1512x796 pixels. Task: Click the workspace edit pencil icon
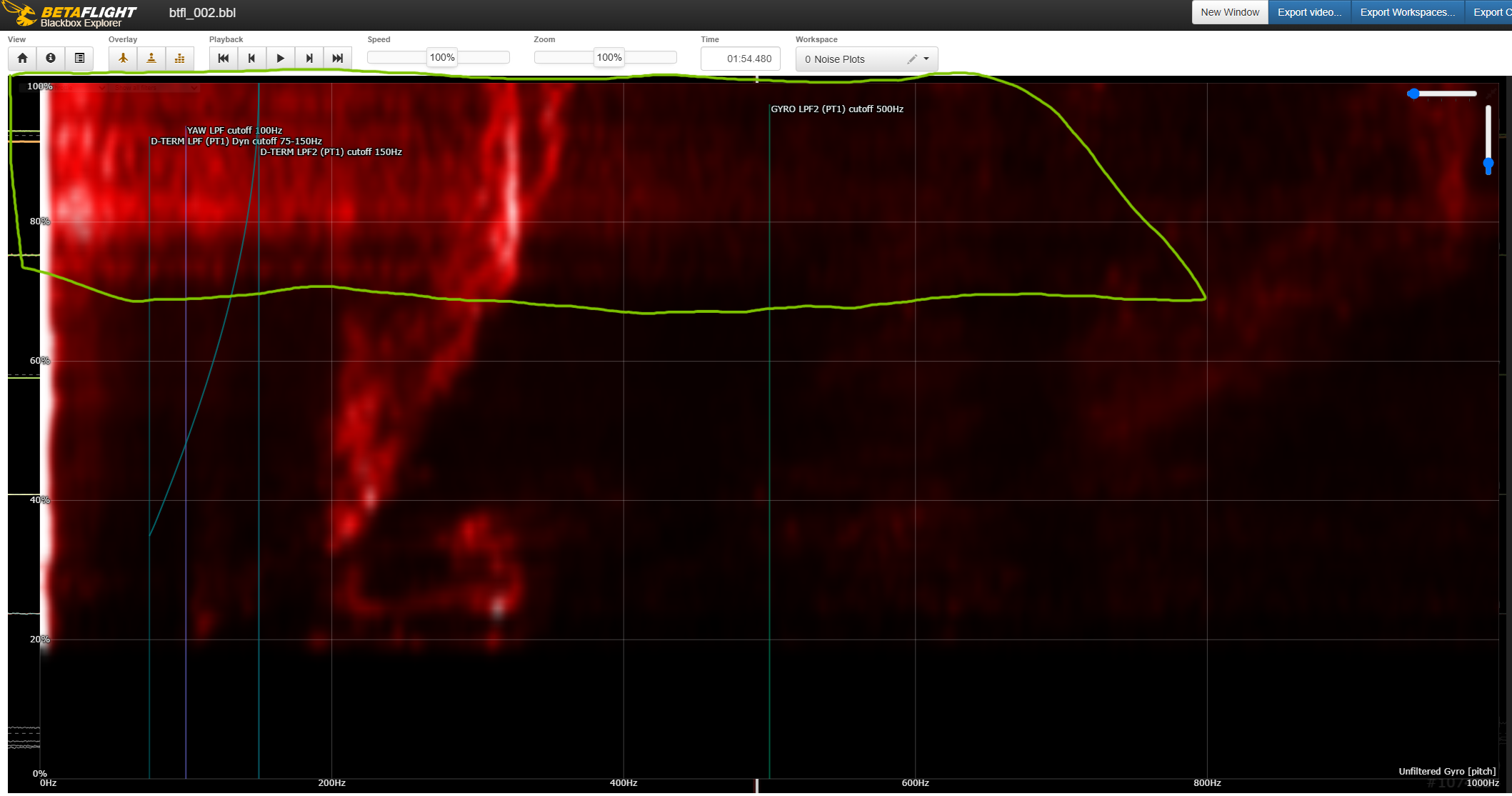(912, 59)
